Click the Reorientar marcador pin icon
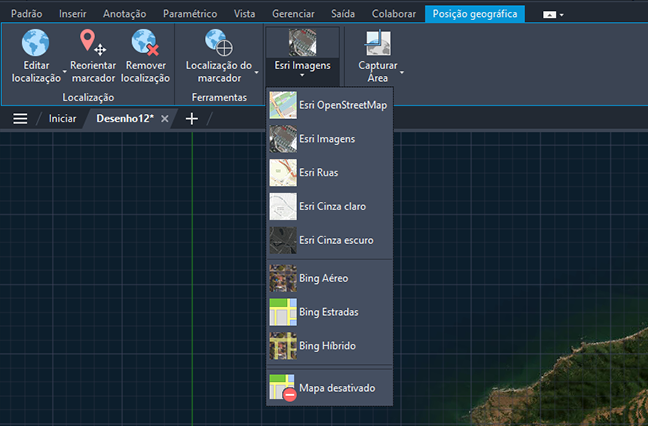This screenshot has height=426, width=648. pyautogui.click(x=93, y=42)
